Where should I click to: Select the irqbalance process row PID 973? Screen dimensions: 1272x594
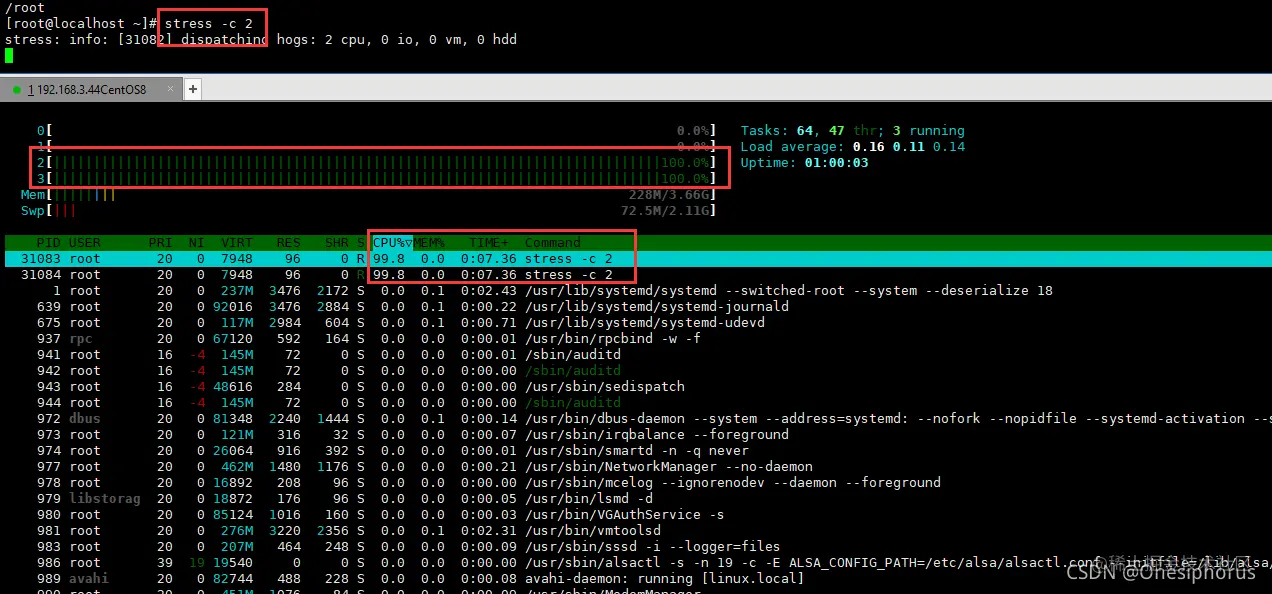(x=636, y=434)
